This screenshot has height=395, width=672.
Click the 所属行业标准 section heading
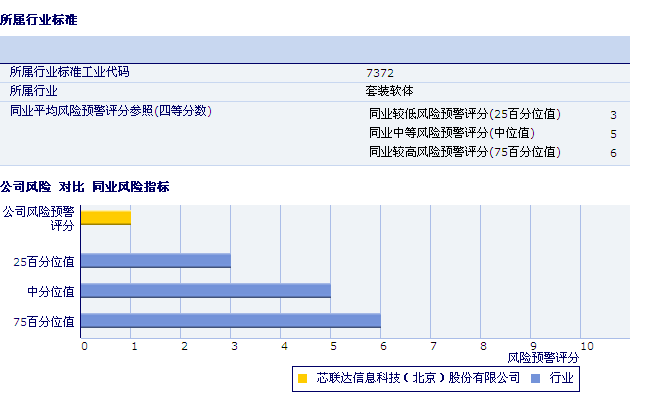[x=39, y=20]
